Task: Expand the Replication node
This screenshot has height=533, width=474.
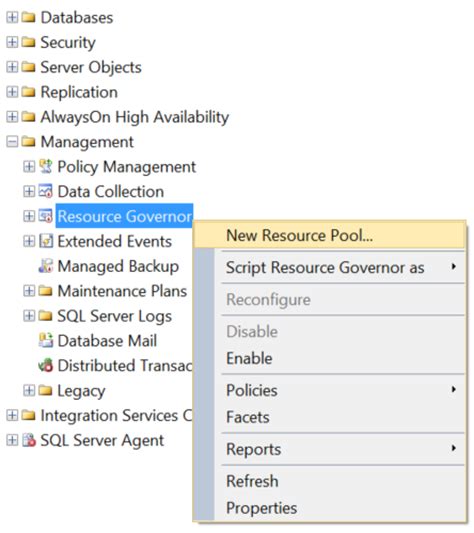Action: [12, 92]
